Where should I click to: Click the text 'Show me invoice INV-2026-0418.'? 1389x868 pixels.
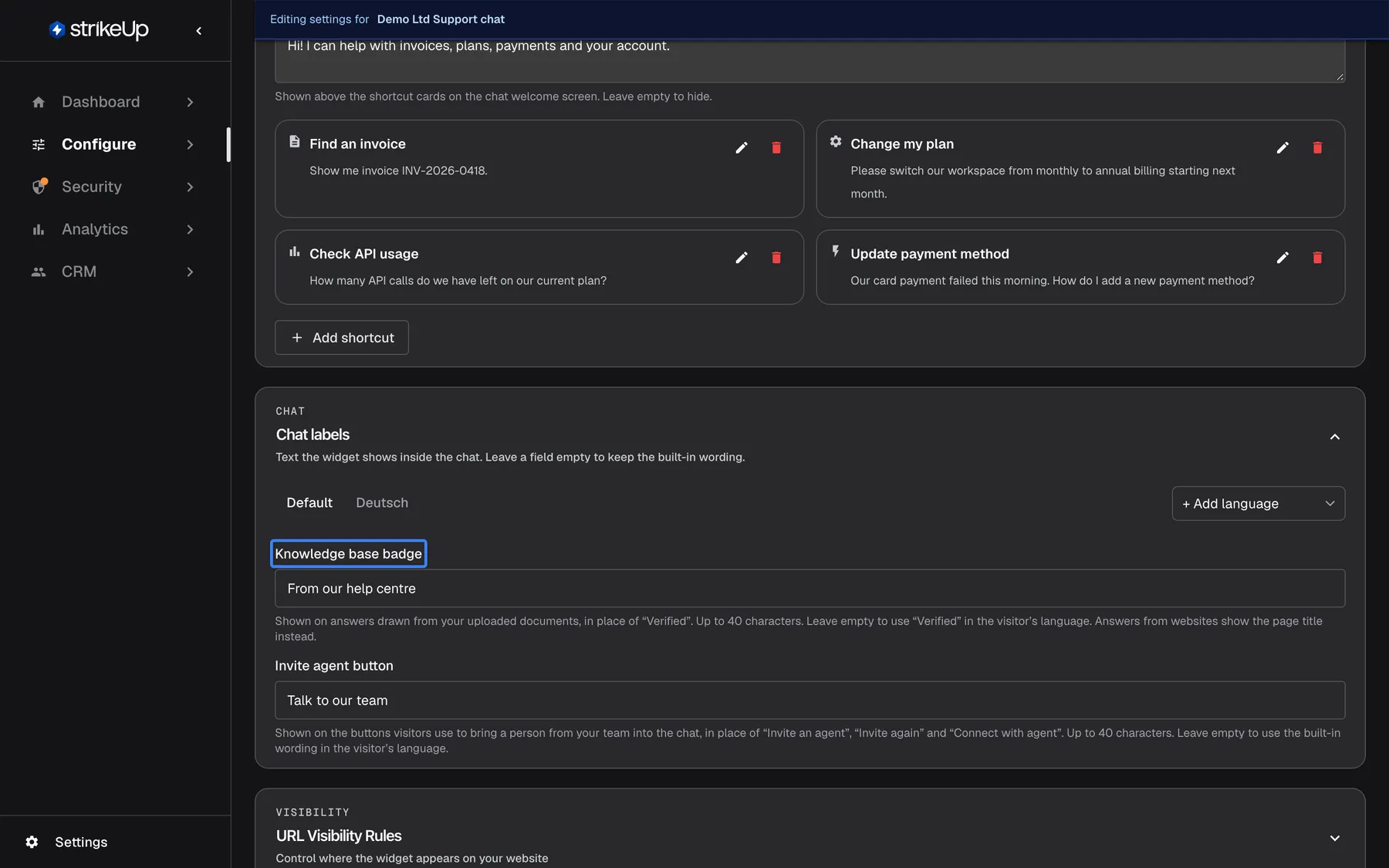coord(398,171)
